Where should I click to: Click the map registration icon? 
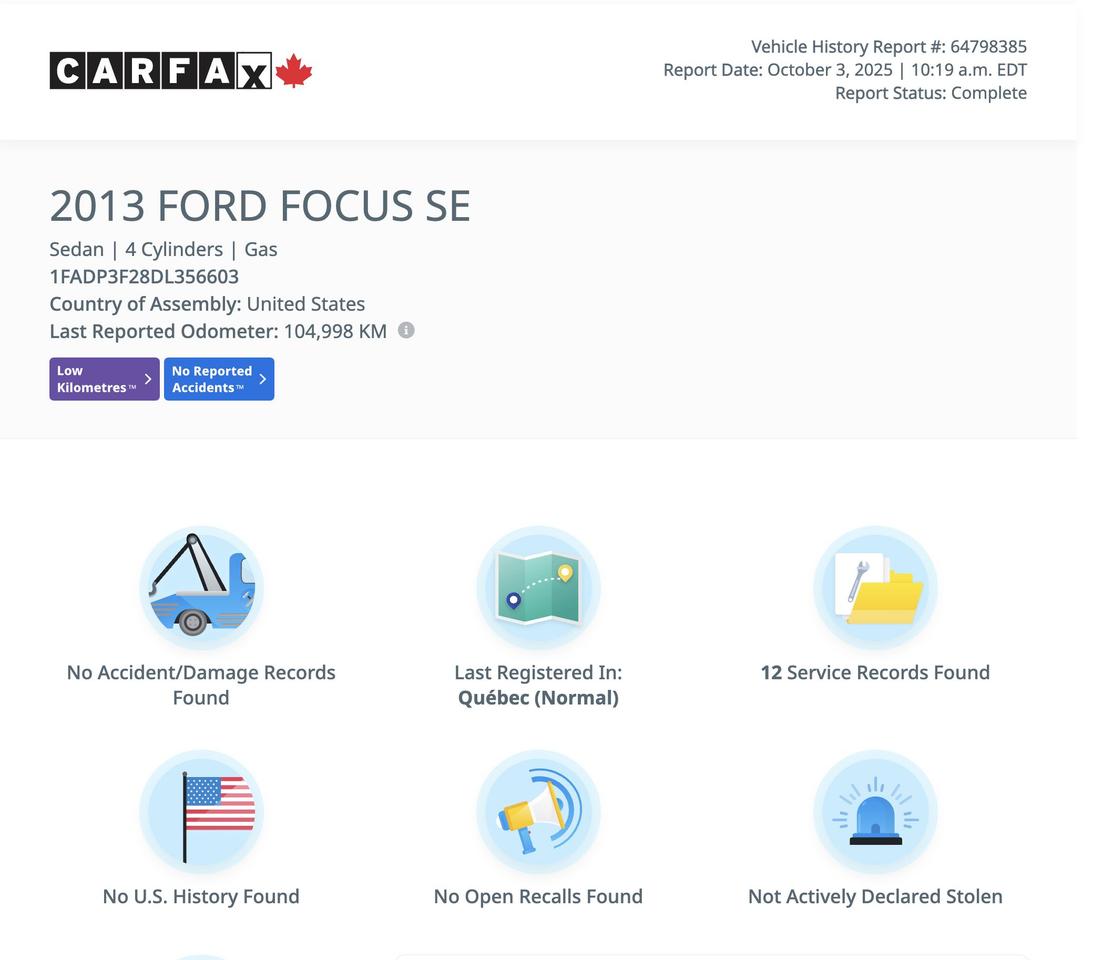[538, 587]
